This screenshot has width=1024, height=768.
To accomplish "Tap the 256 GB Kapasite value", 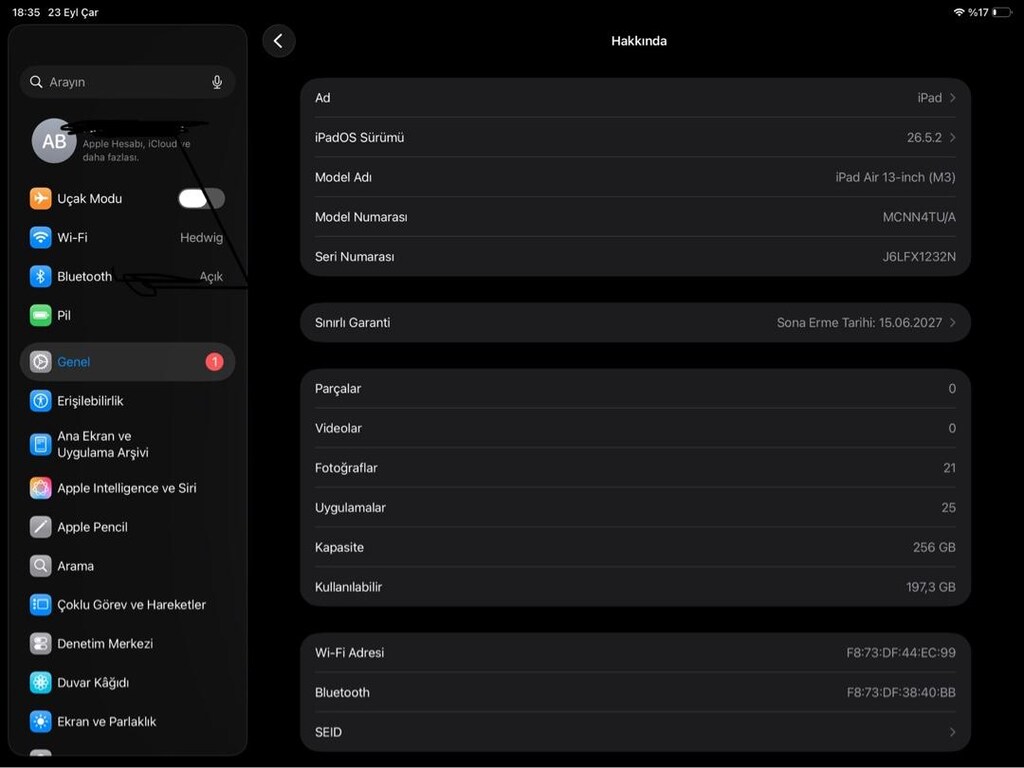I will 934,547.
